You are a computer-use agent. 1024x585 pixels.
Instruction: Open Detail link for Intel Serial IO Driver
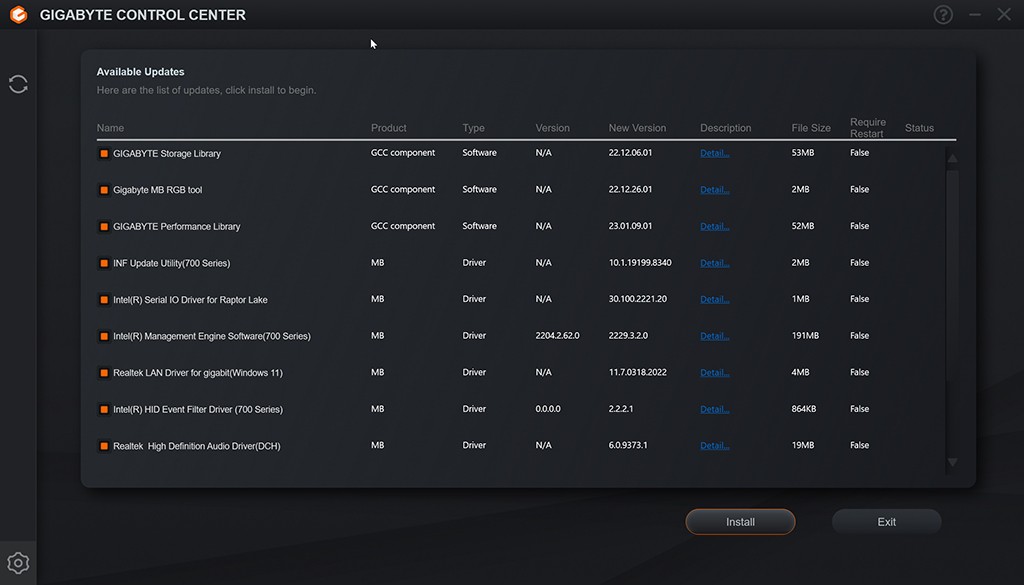click(x=714, y=300)
